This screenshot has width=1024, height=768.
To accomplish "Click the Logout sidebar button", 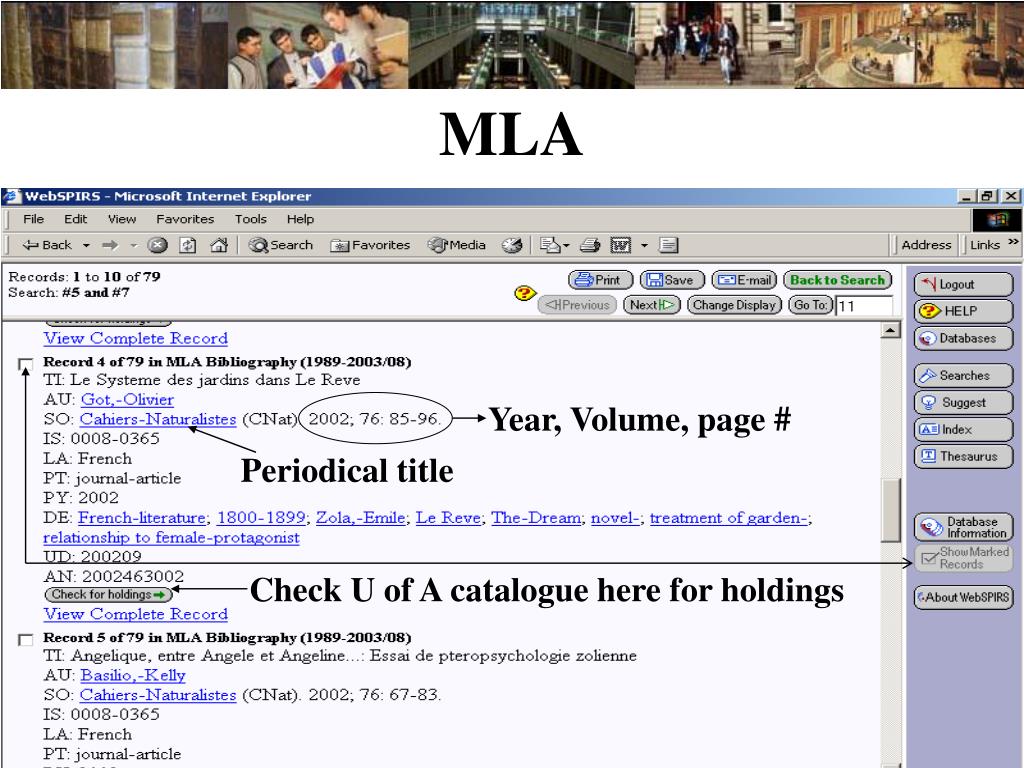I will point(963,285).
